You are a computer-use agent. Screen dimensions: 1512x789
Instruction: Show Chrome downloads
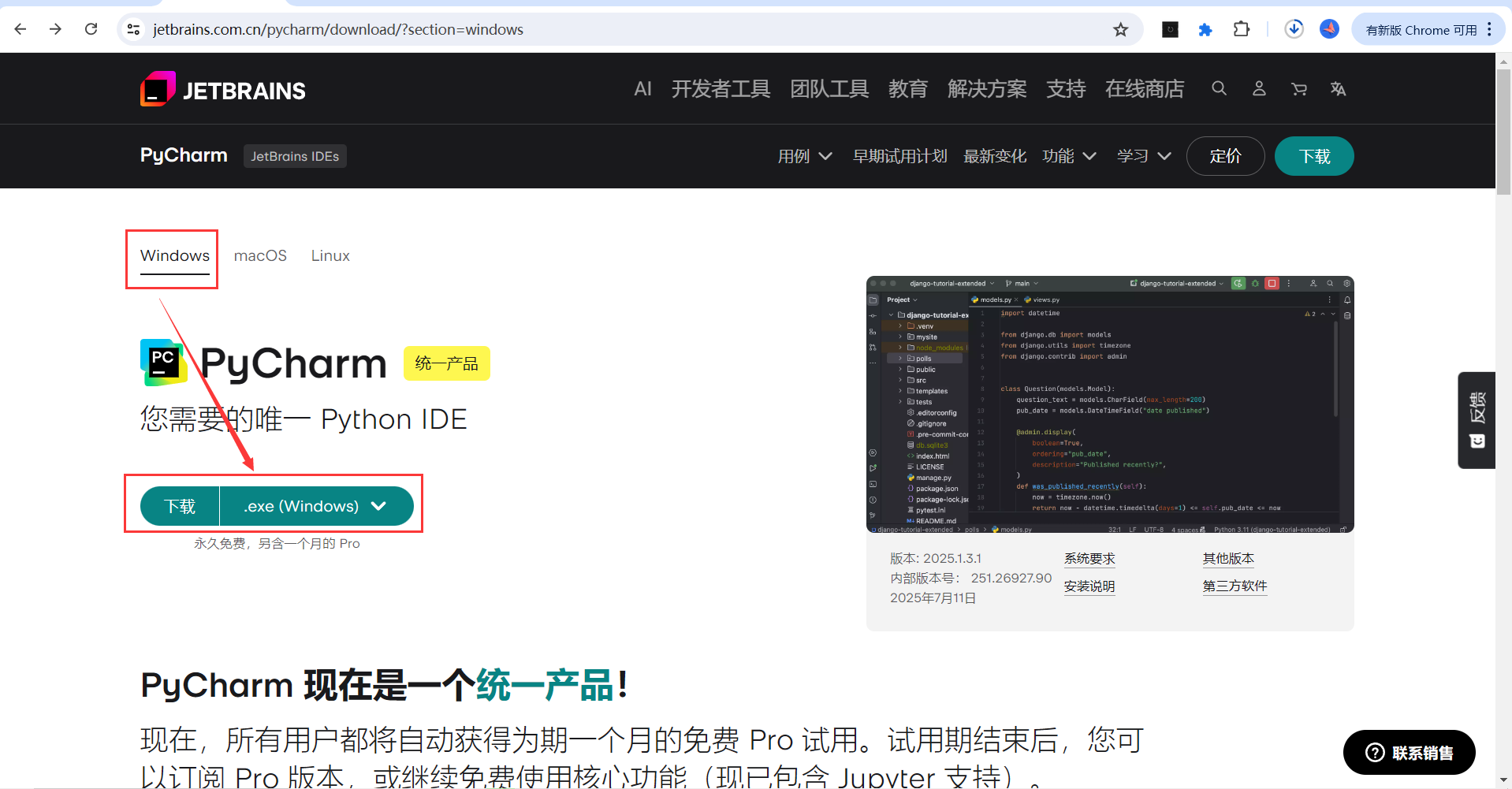1294,29
